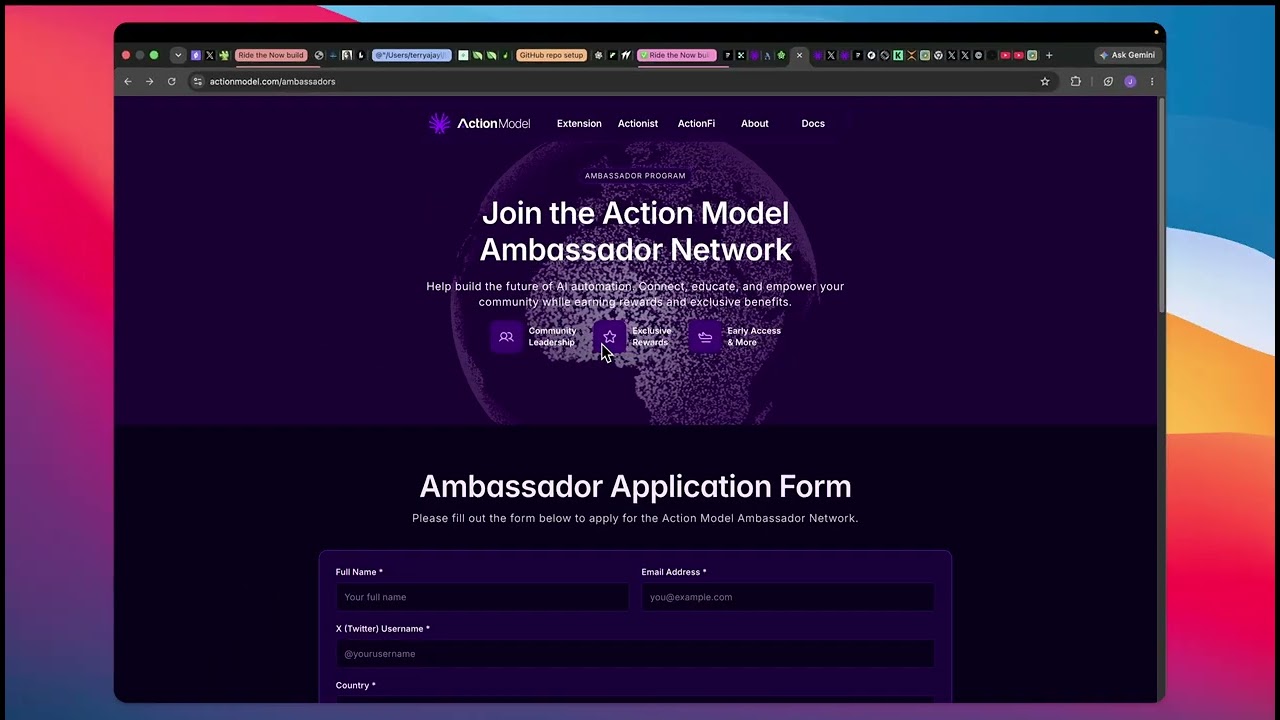
Task: Open a new tab with the plus button
Action: (x=1049, y=55)
